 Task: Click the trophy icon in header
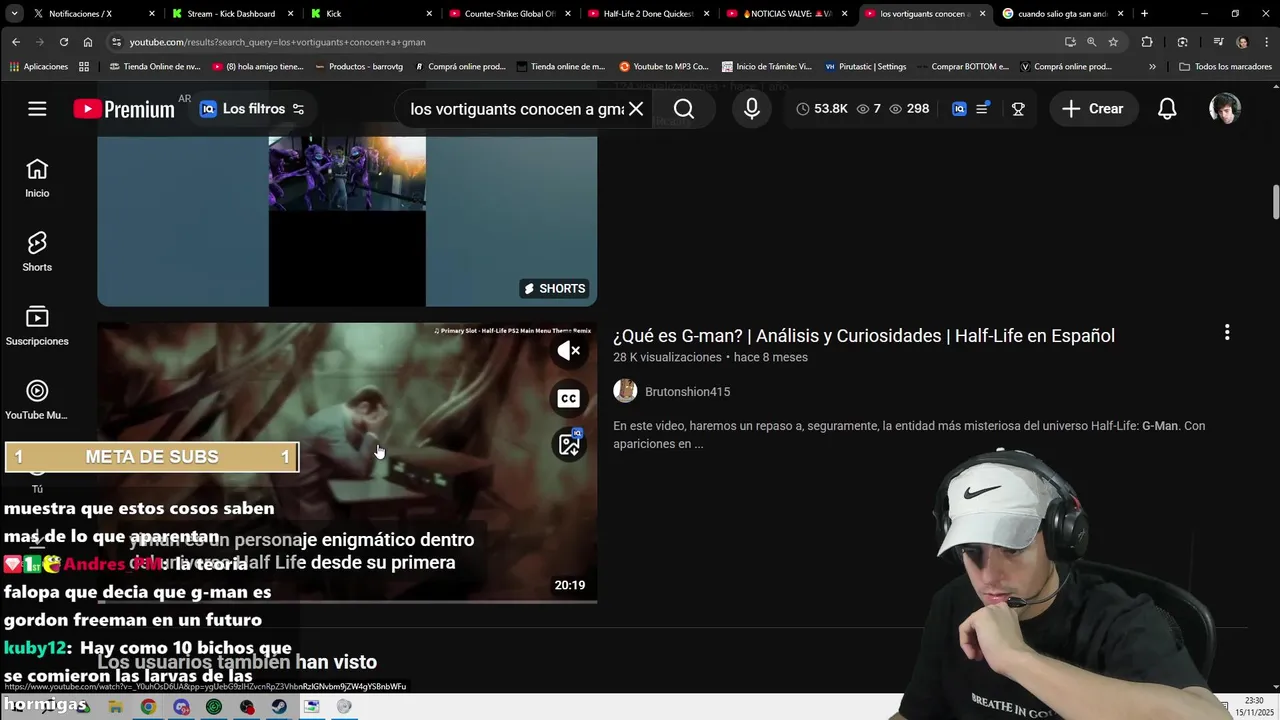(x=1018, y=109)
